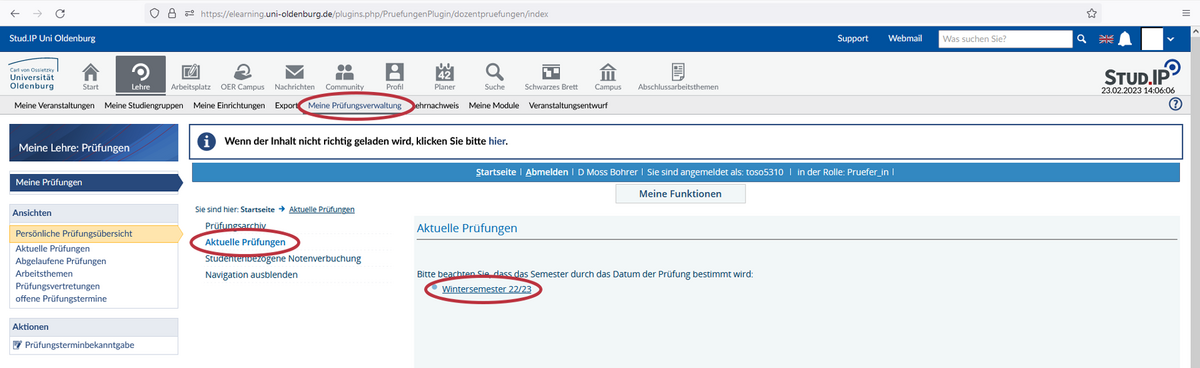
Task: Click the Startseite link in blue bar
Action: (x=496, y=172)
